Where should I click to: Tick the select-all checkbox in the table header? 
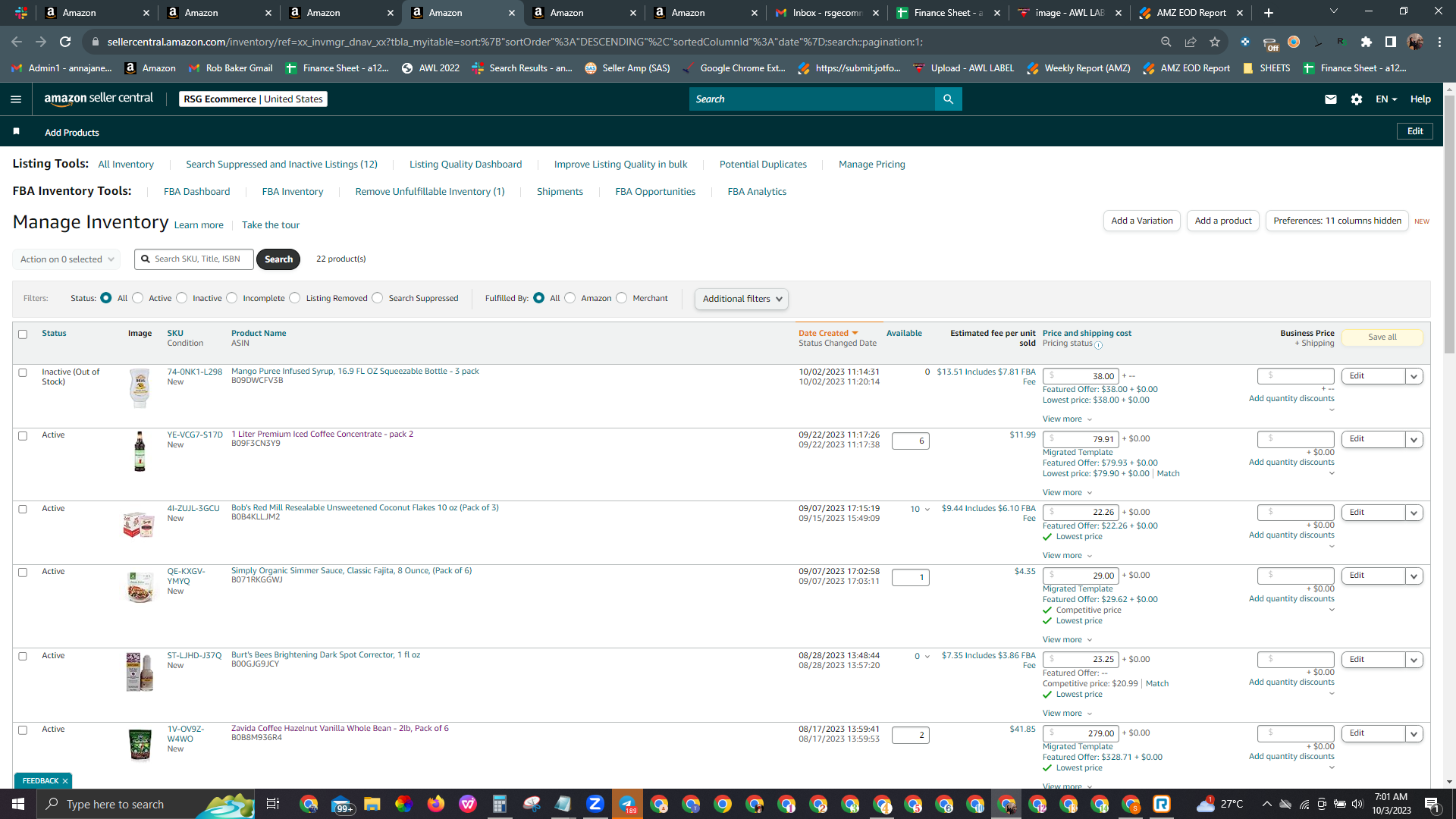coord(23,334)
